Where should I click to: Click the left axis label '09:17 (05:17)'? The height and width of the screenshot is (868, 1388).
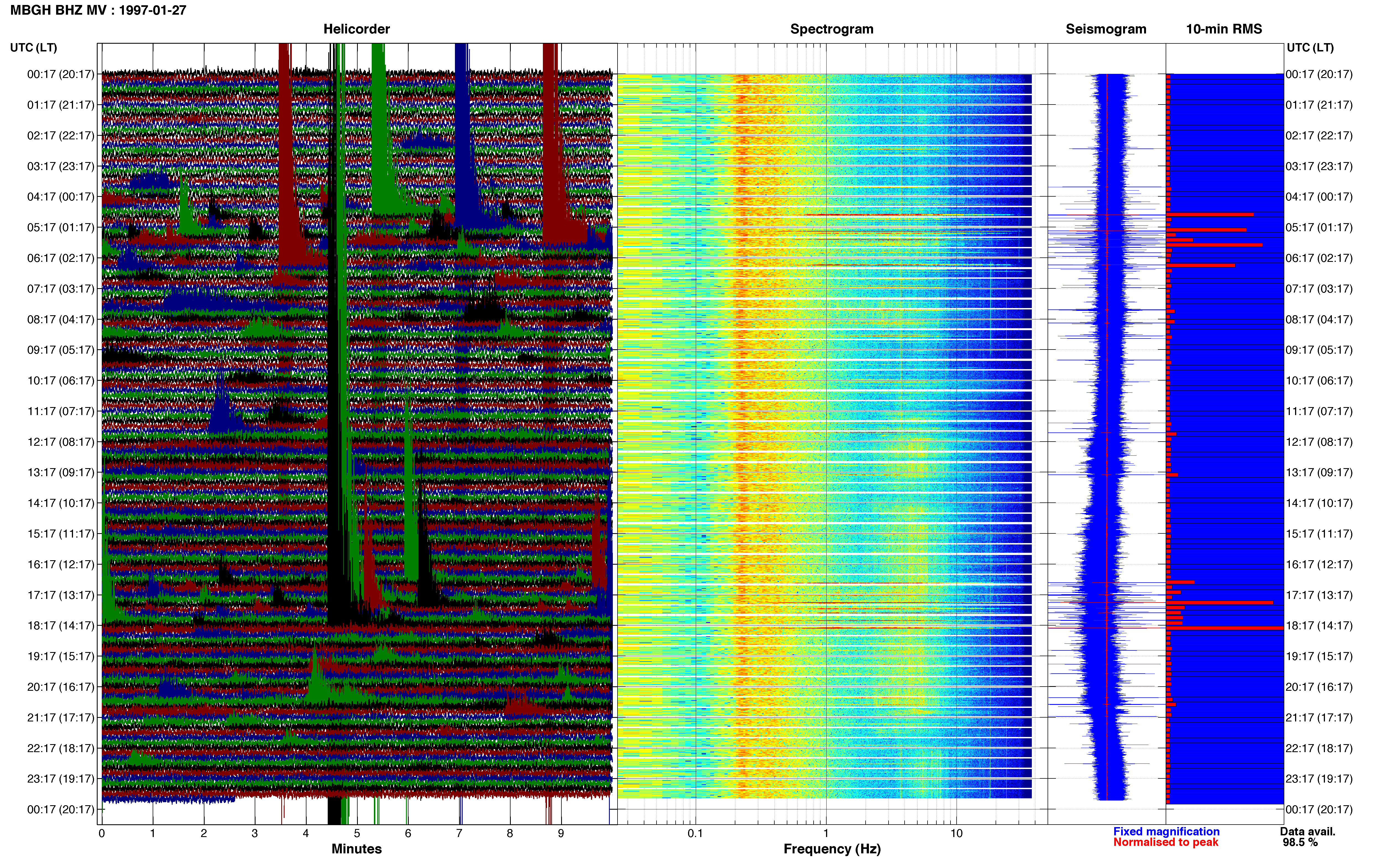(61, 350)
